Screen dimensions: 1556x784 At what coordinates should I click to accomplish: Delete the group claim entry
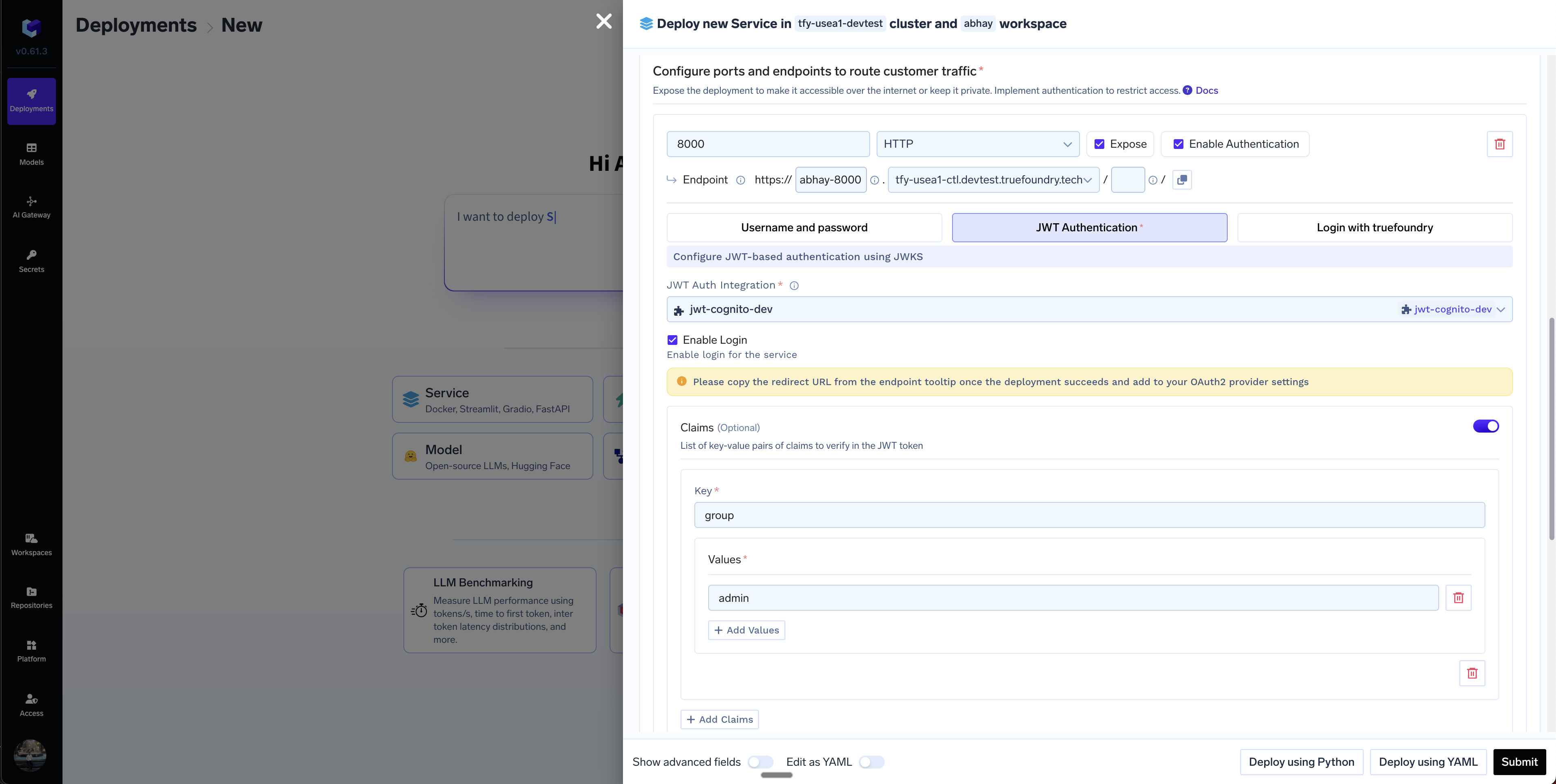coord(1472,673)
